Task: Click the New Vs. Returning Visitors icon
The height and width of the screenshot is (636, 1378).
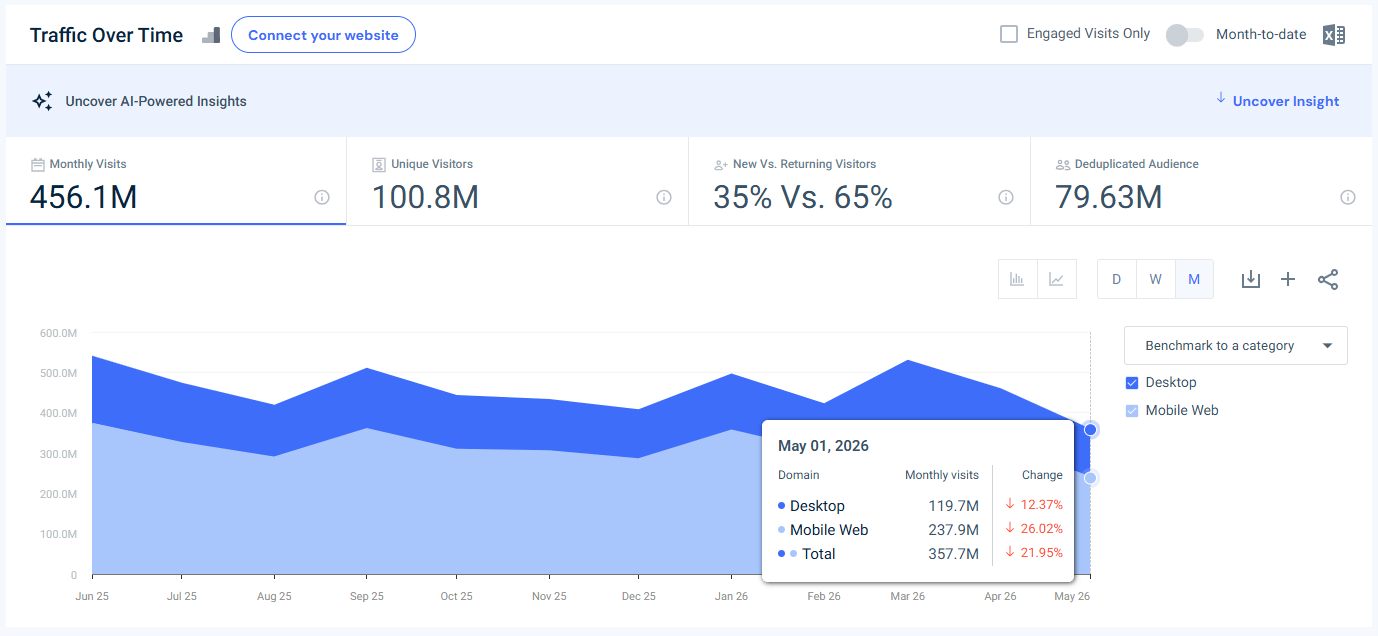Action: click(x=721, y=164)
